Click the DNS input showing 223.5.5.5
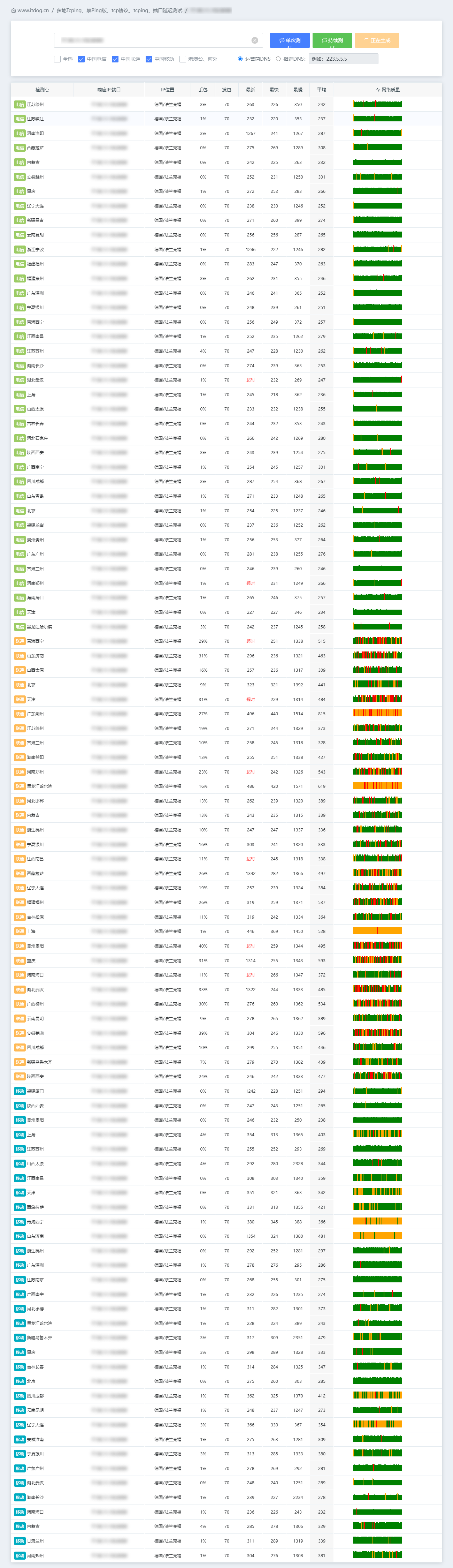The height and width of the screenshot is (1568, 453). tap(344, 59)
